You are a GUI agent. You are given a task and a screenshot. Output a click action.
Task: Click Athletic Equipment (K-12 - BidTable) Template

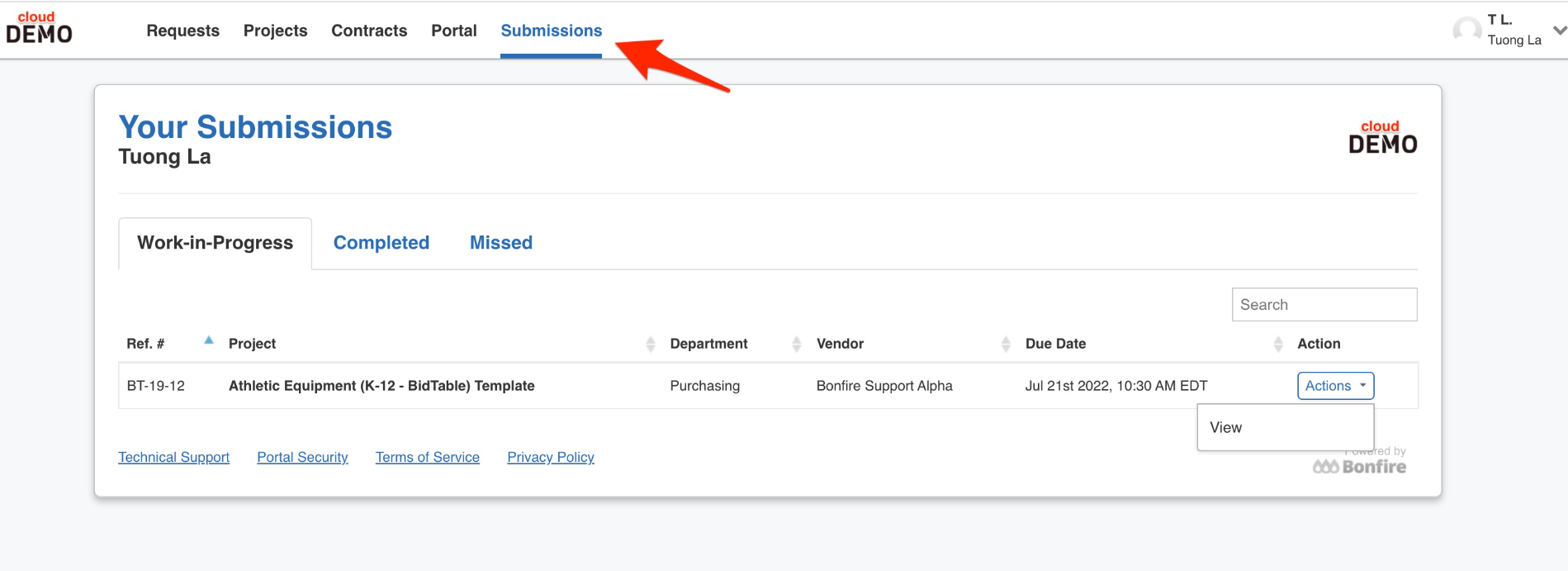[381, 386]
